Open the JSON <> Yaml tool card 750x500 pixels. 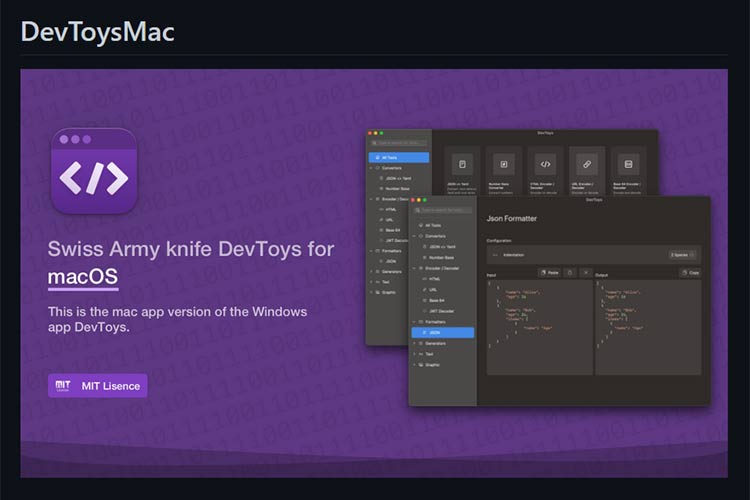[461, 170]
